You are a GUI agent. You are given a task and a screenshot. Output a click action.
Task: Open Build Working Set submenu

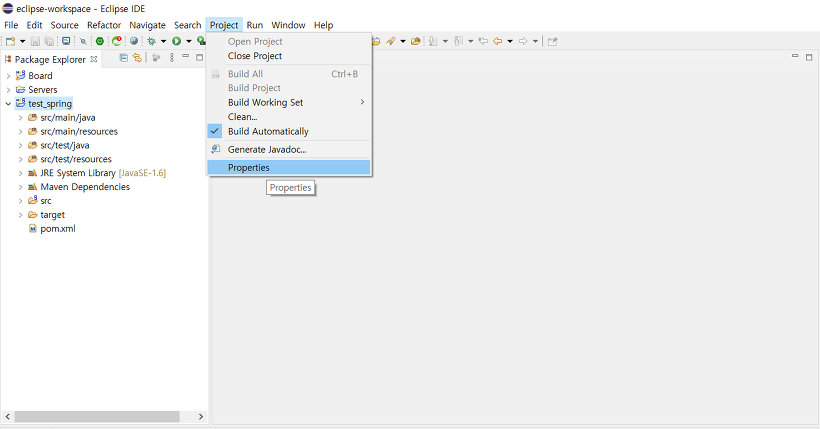click(289, 103)
